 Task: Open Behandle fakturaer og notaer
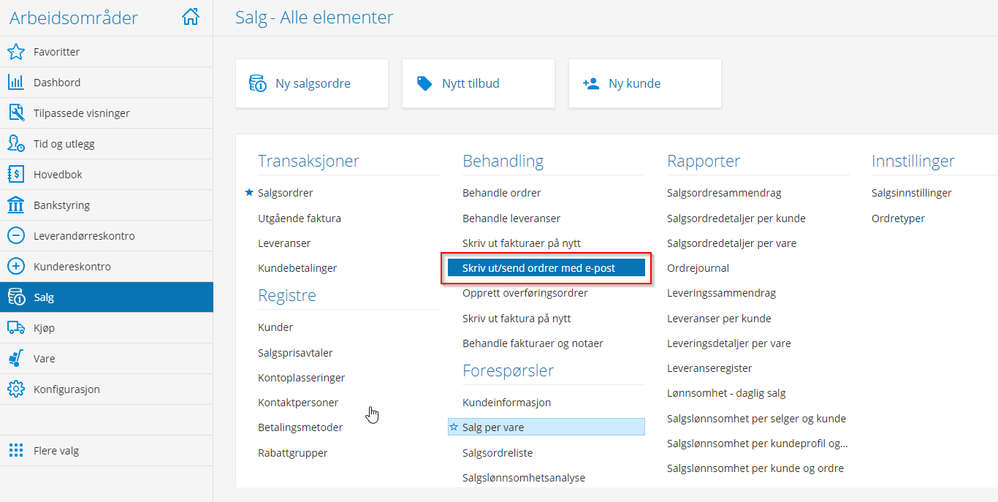533,343
